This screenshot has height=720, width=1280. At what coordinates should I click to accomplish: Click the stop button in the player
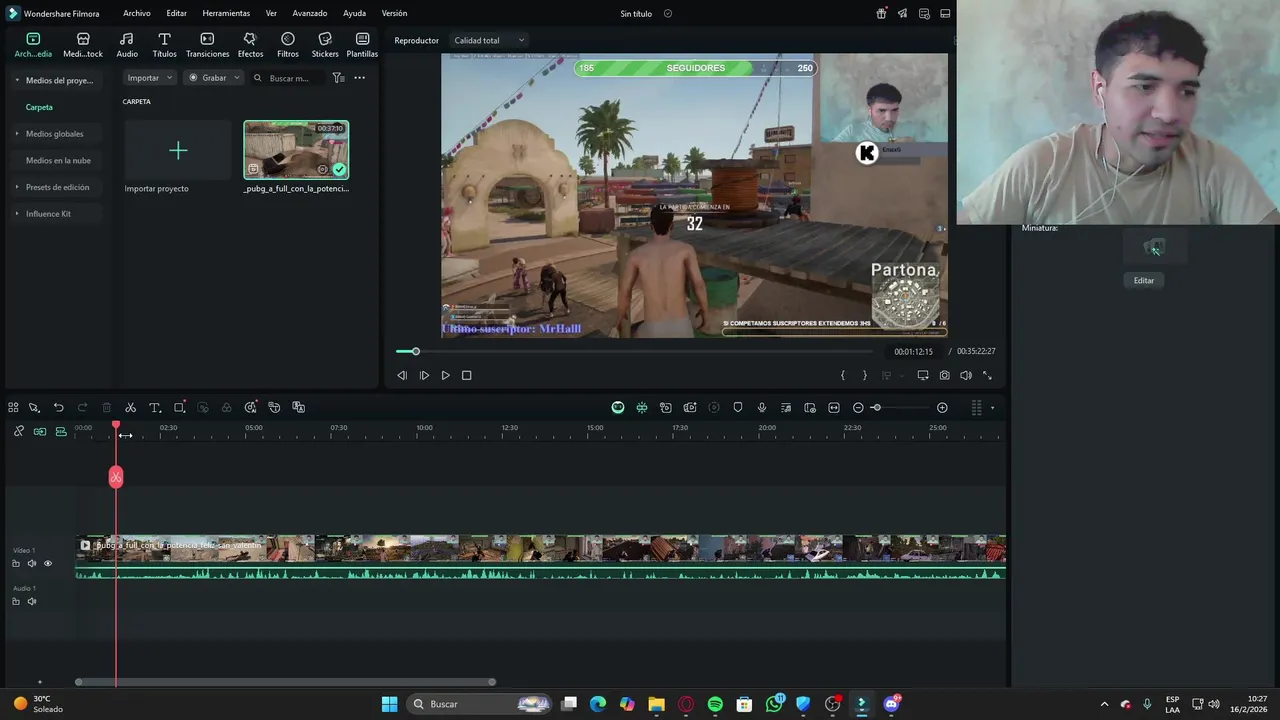[x=466, y=375]
